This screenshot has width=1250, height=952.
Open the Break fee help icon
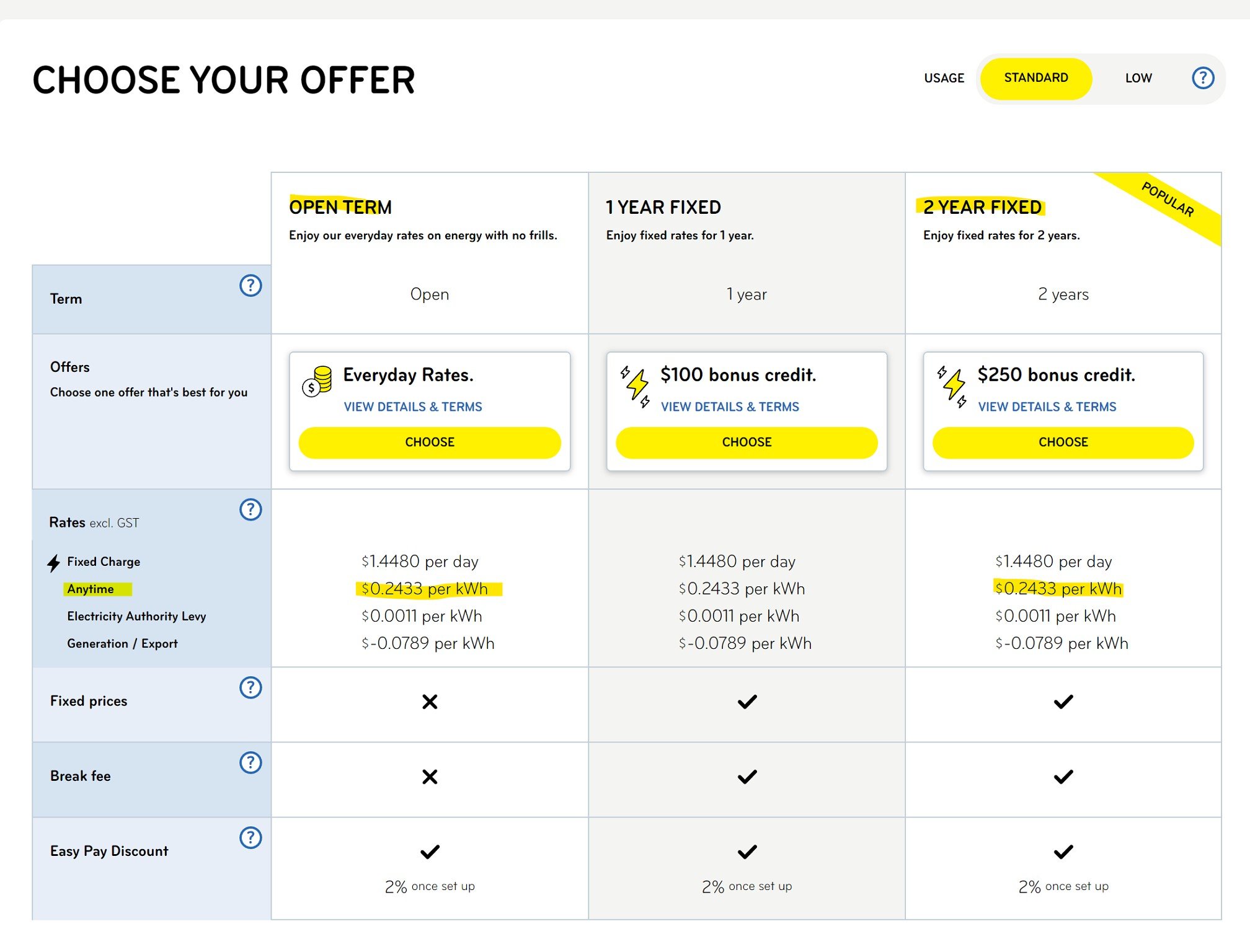pos(250,762)
